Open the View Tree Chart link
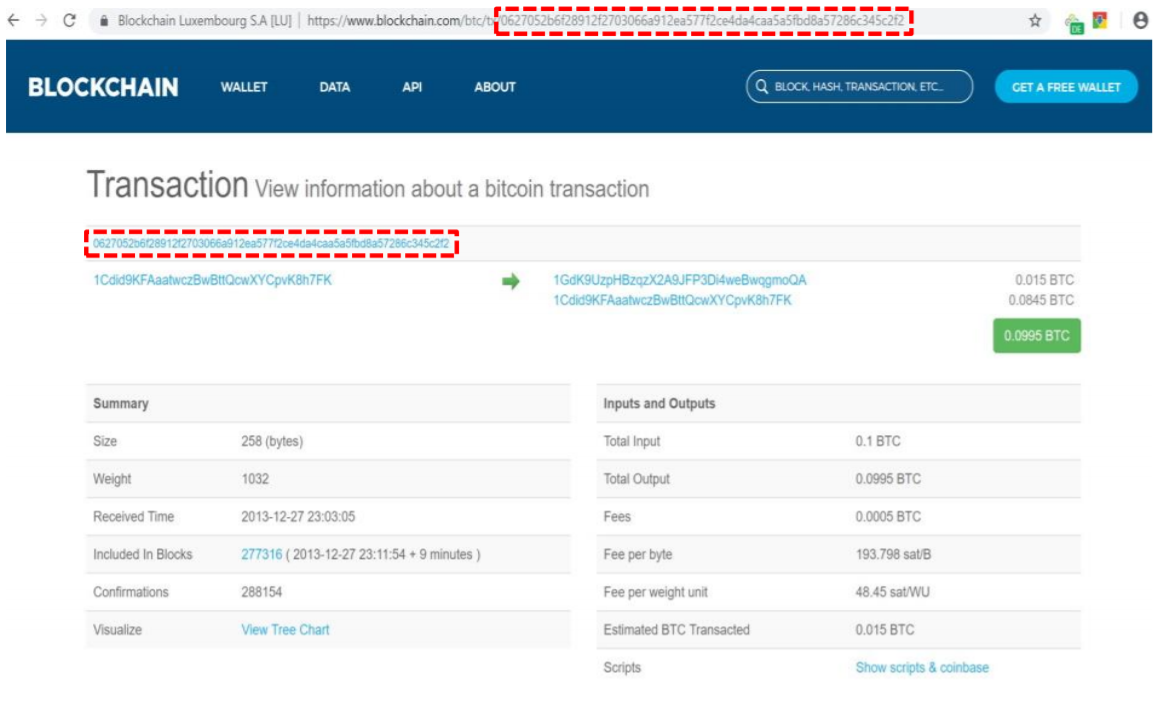The image size is (1158, 702). (x=285, y=630)
